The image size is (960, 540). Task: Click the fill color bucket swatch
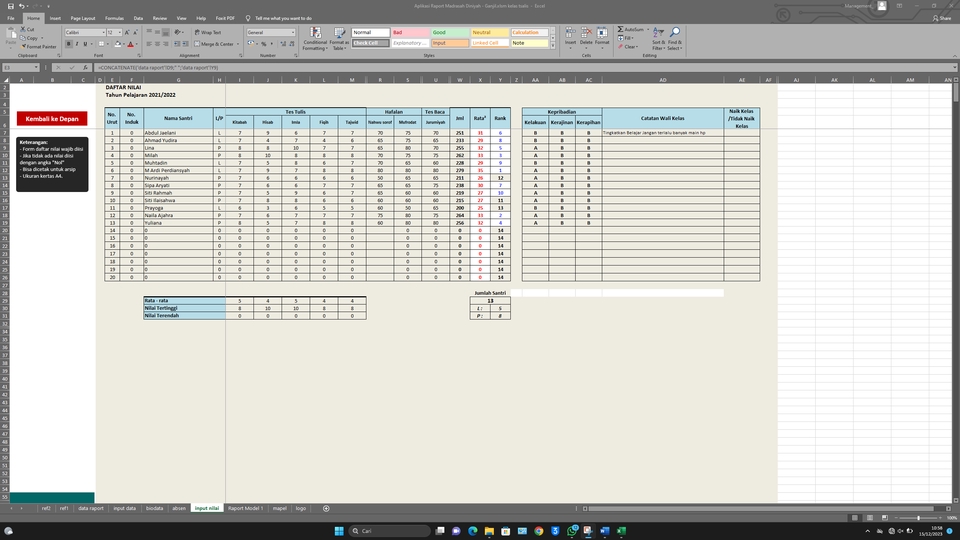(117, 44)
